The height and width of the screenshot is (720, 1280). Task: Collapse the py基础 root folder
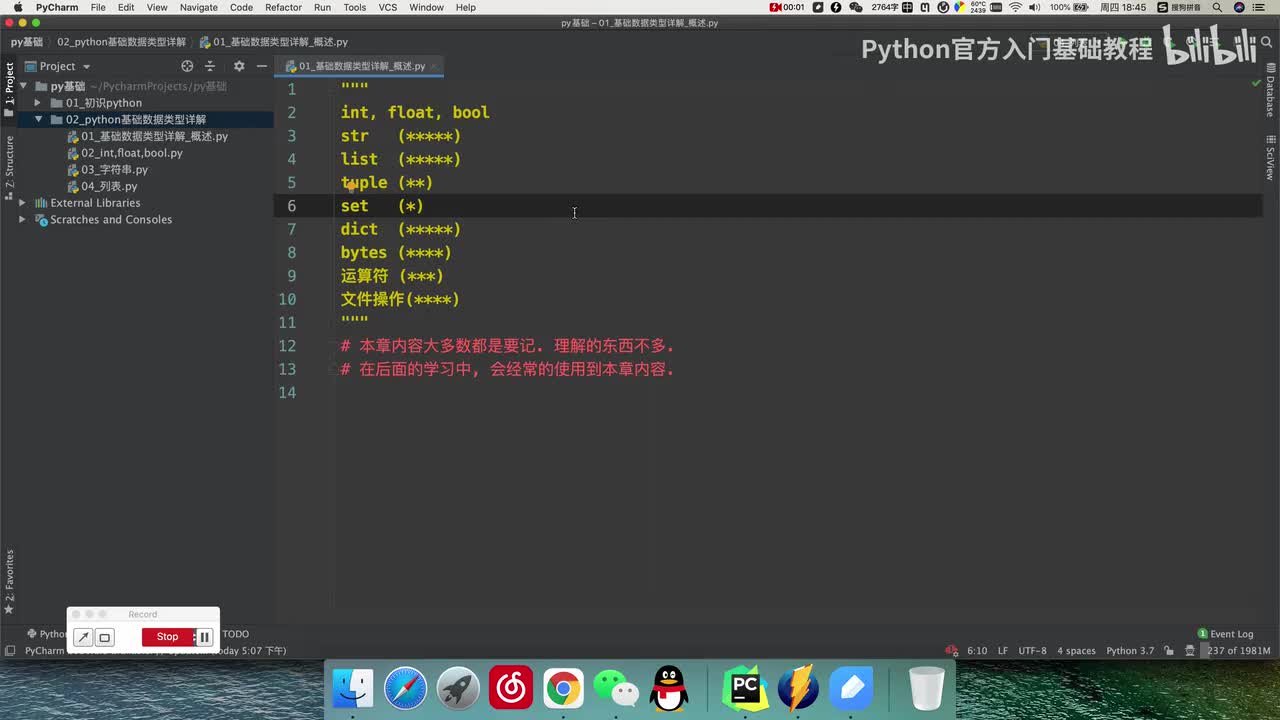23,86
